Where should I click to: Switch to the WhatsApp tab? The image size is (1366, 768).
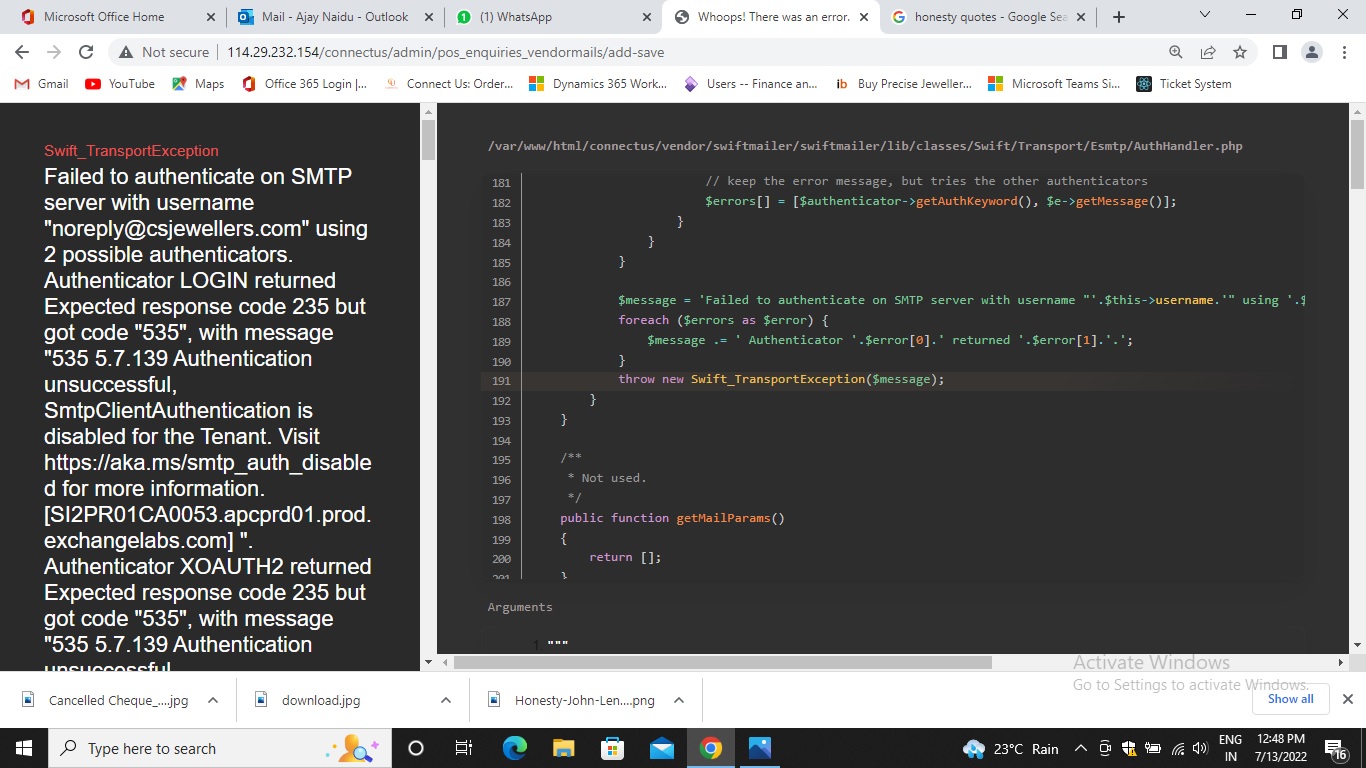click(x=545, y=17)
